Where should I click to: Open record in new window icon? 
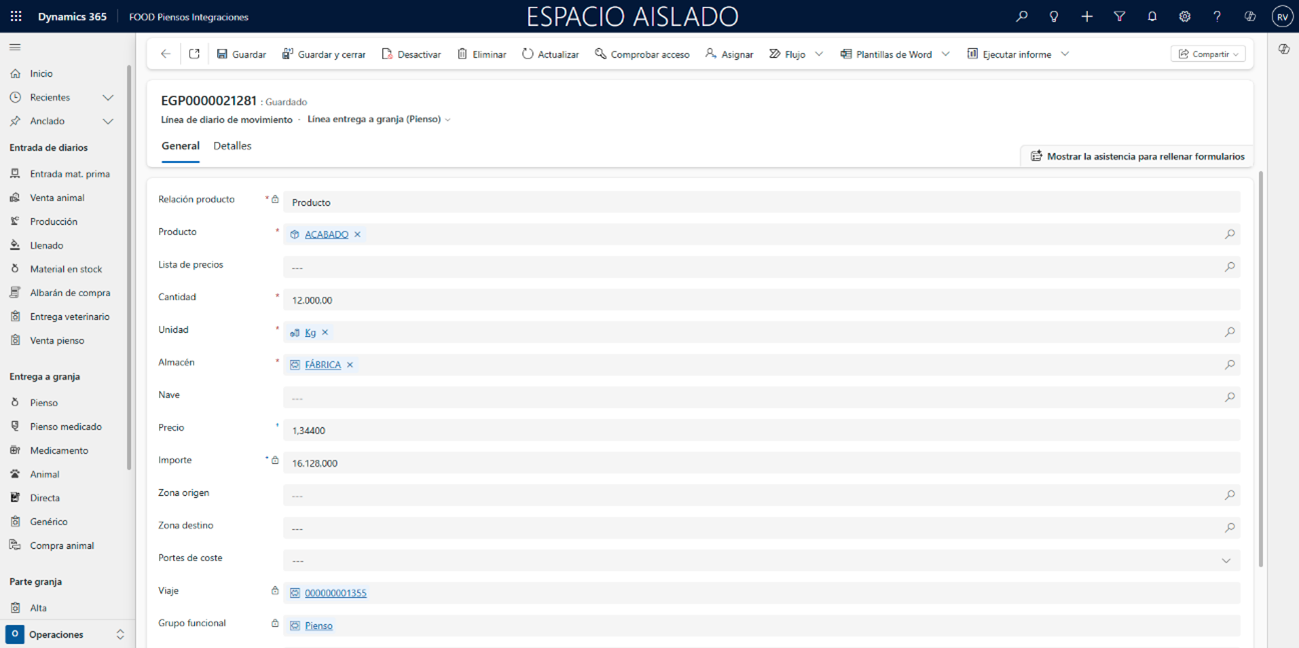click(x=194, y=54)
